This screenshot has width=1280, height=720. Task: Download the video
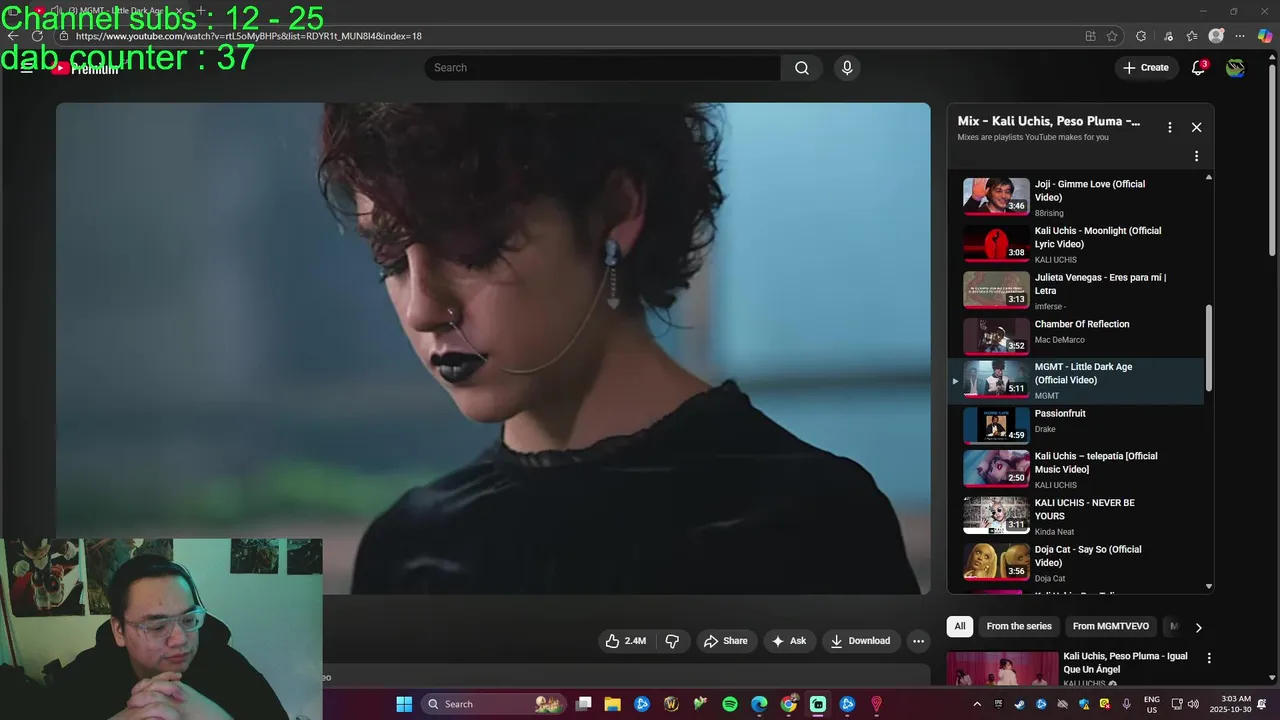pos(860,641)
